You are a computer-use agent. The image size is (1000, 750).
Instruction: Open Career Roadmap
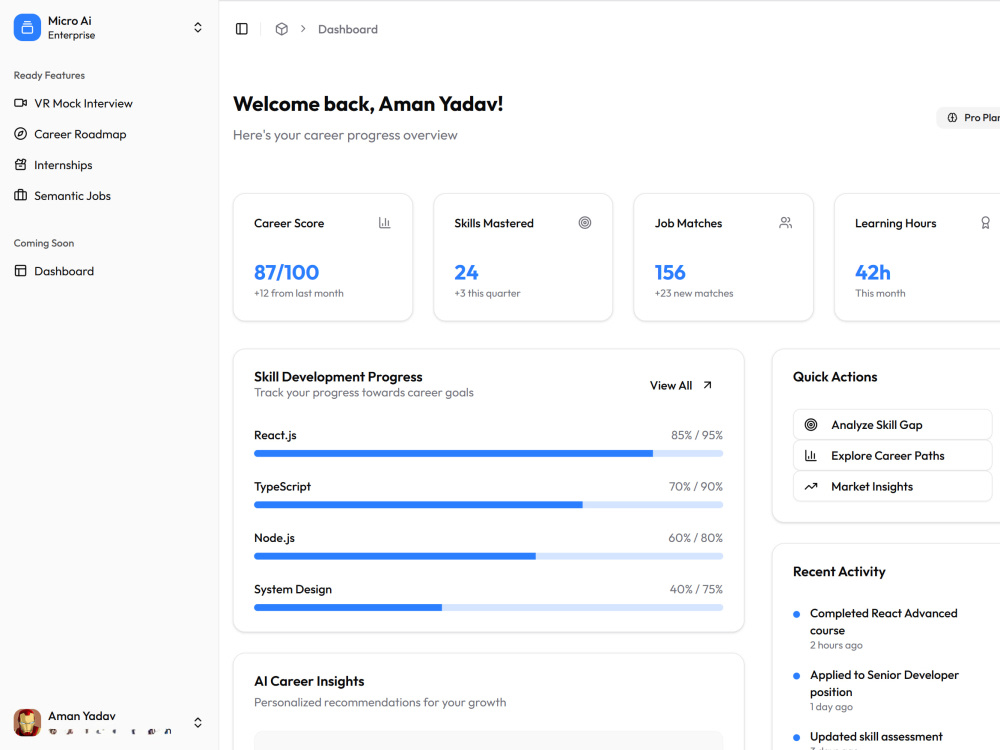point(80,134)
